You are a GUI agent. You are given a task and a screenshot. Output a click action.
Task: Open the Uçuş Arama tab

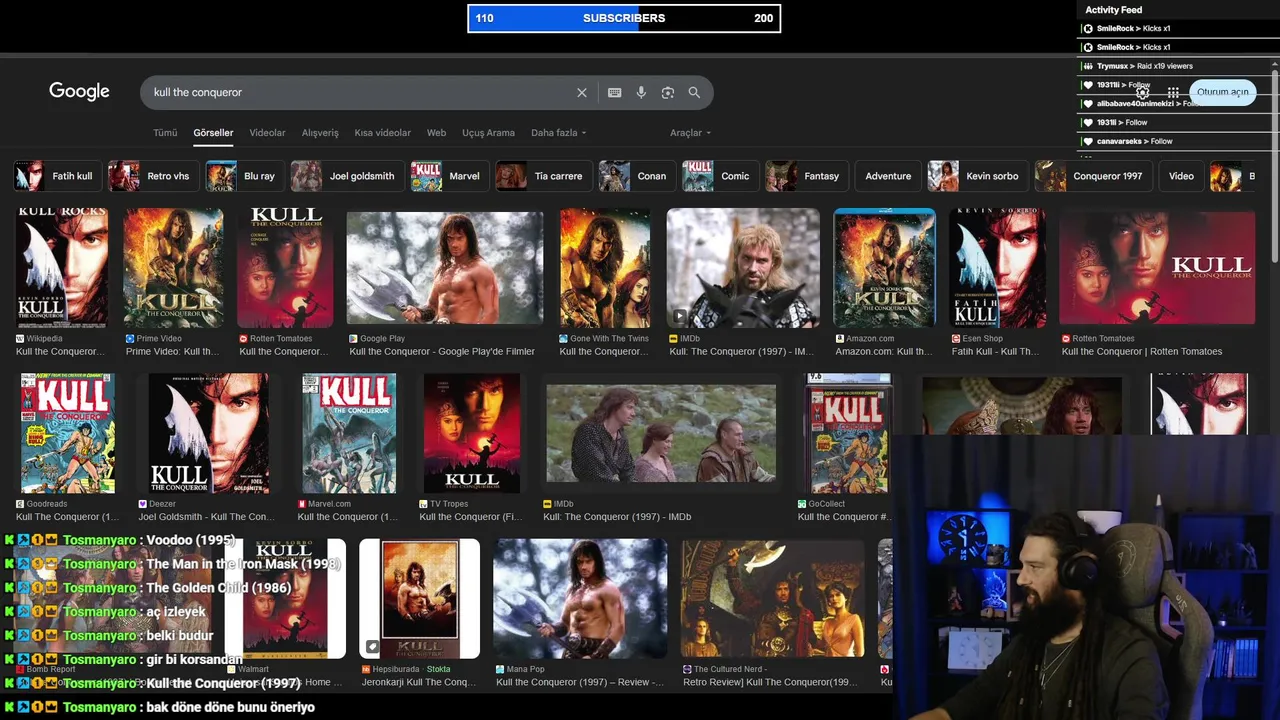(x=488, y=132)
